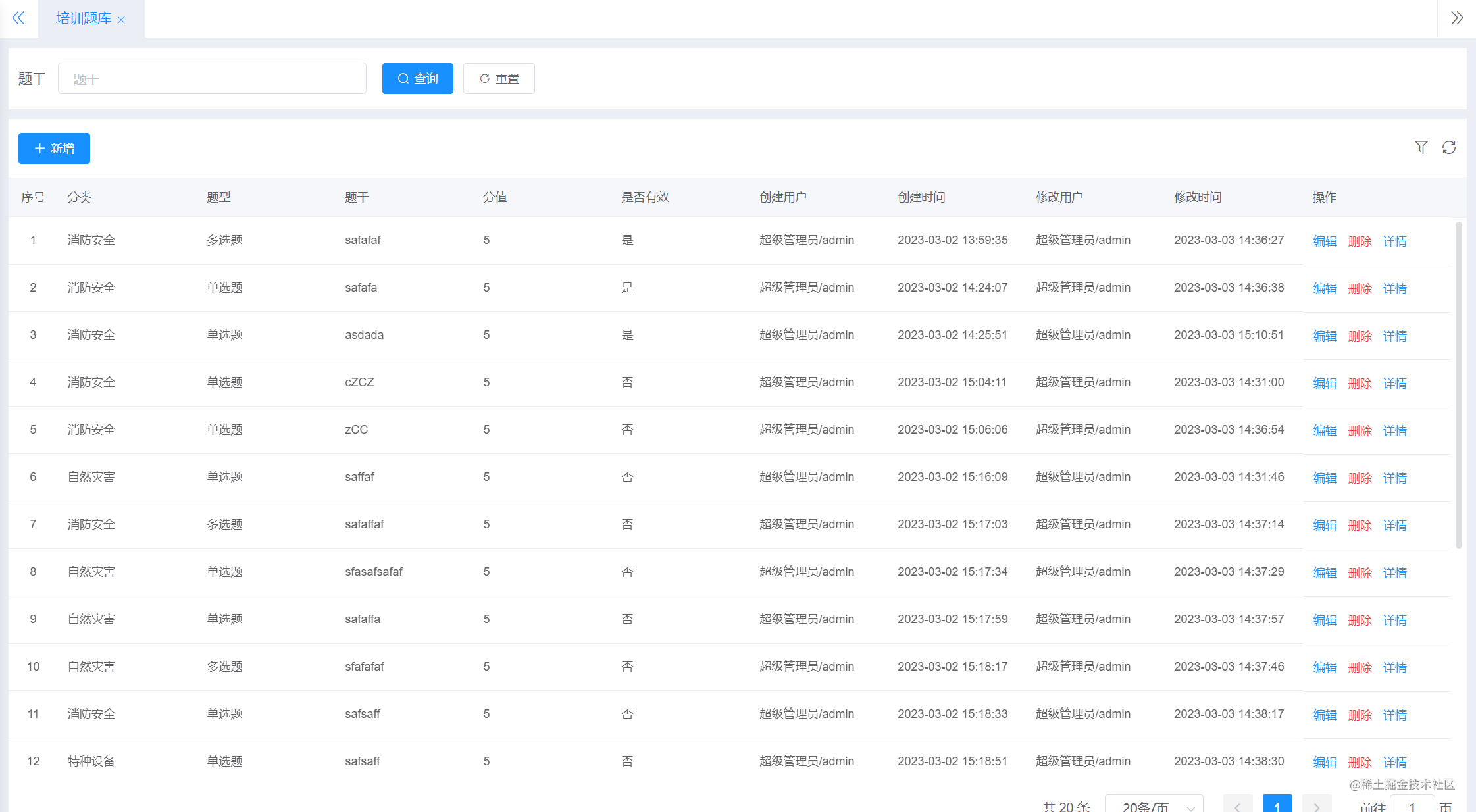The height and width of the screenshot is (812, 1476).
Task: Delete the row with question 'asdada'
Action: tap(1360, 335)
